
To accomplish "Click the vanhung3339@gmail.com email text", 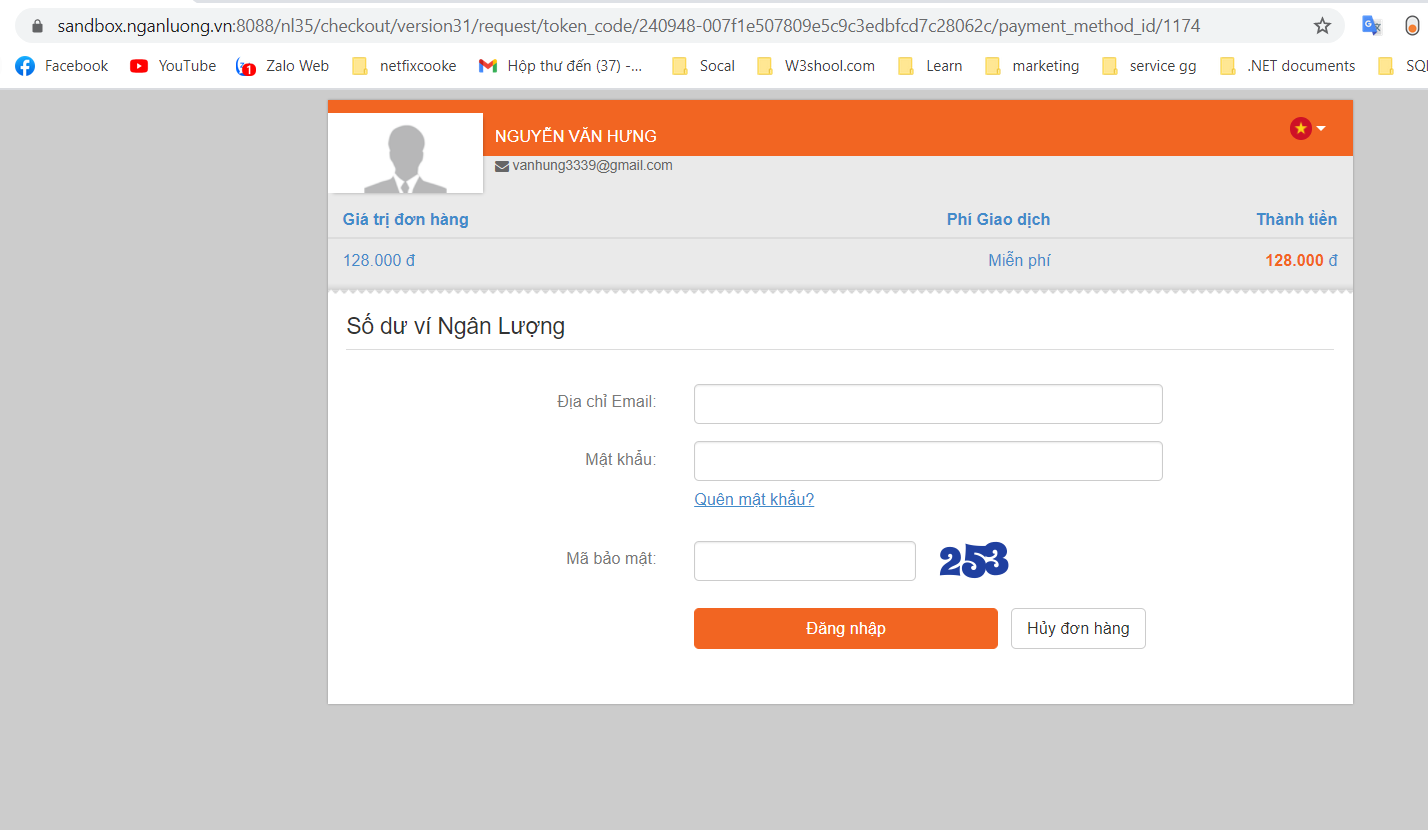I will tap(592, 166).
